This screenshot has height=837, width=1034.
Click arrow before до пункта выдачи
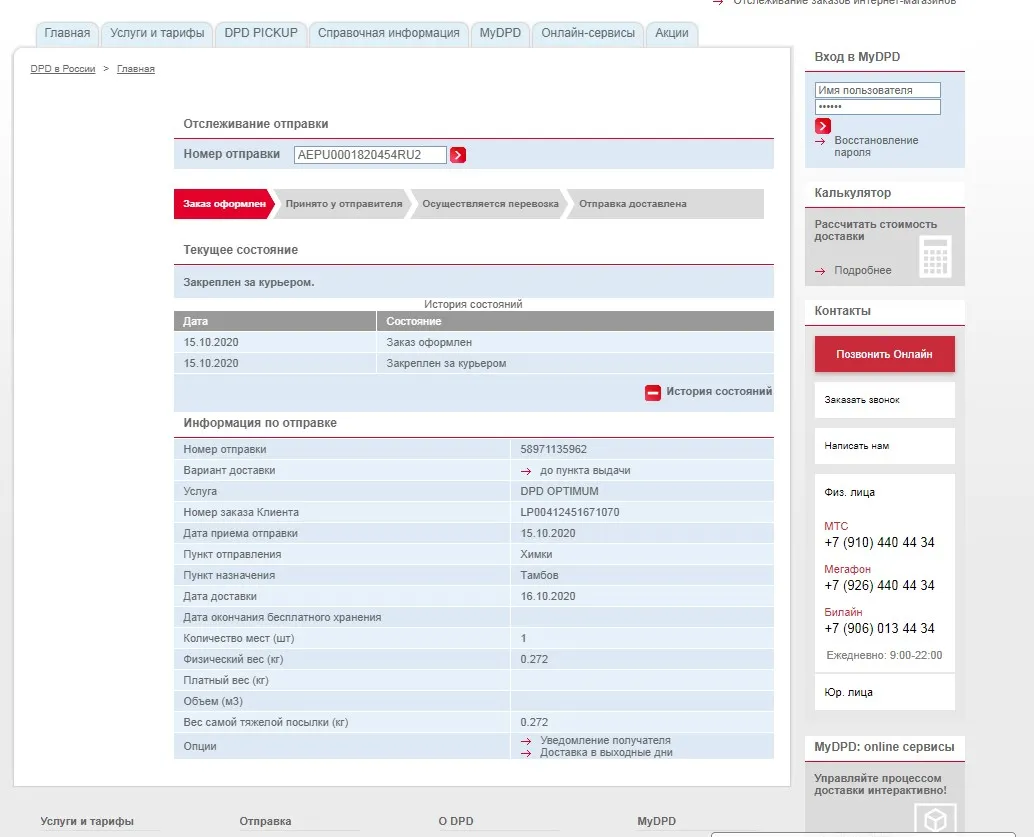(x=526, y=471)
